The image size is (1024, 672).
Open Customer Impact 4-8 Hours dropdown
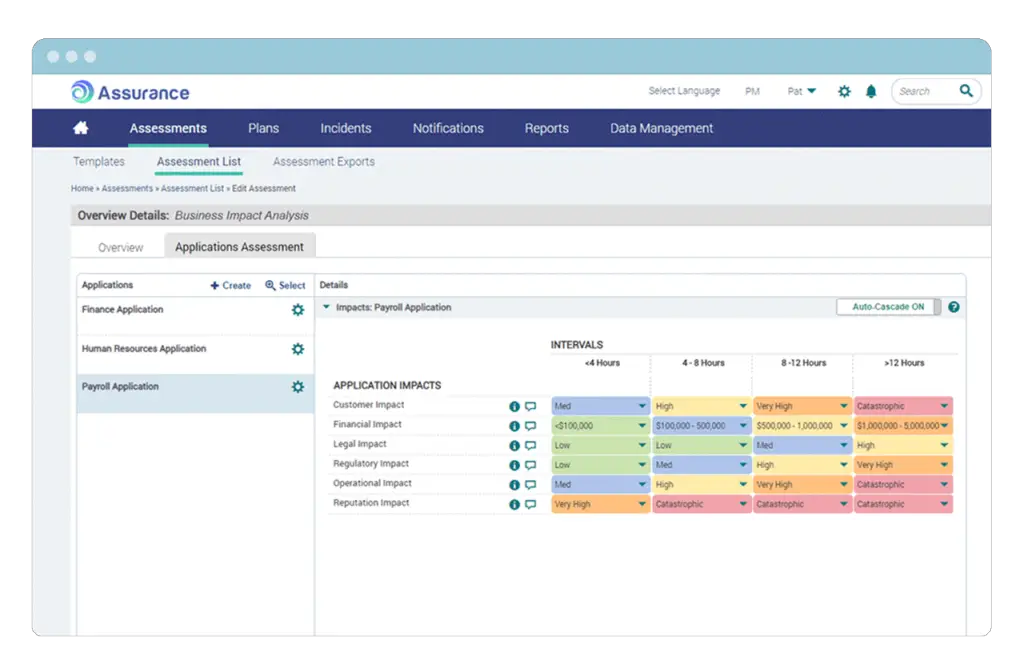point(701,406)
